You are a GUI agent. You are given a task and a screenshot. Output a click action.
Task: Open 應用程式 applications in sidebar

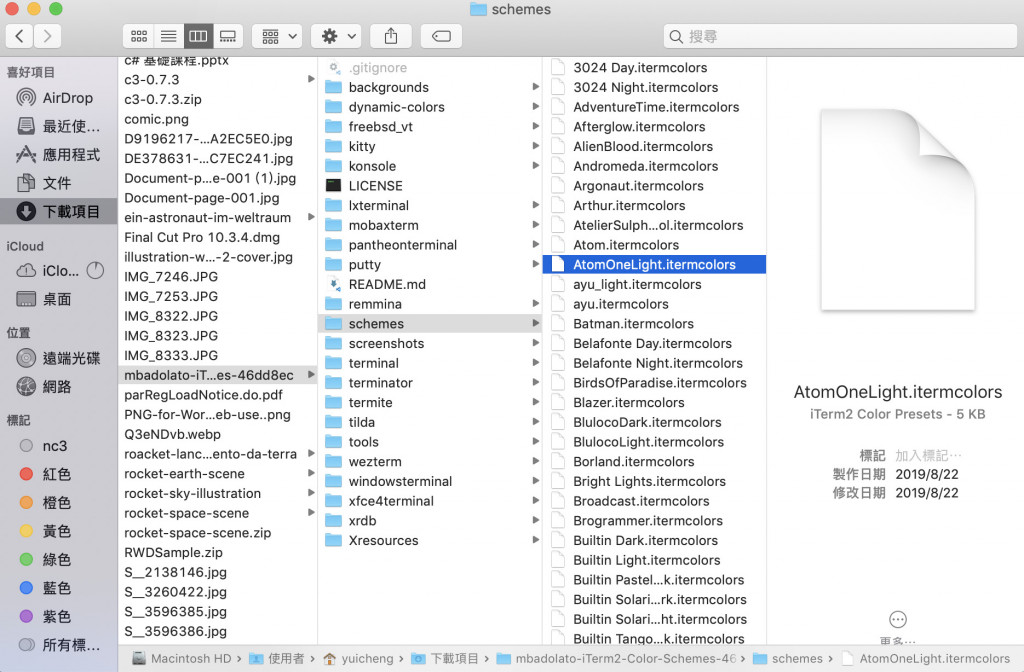click(59, 155)
